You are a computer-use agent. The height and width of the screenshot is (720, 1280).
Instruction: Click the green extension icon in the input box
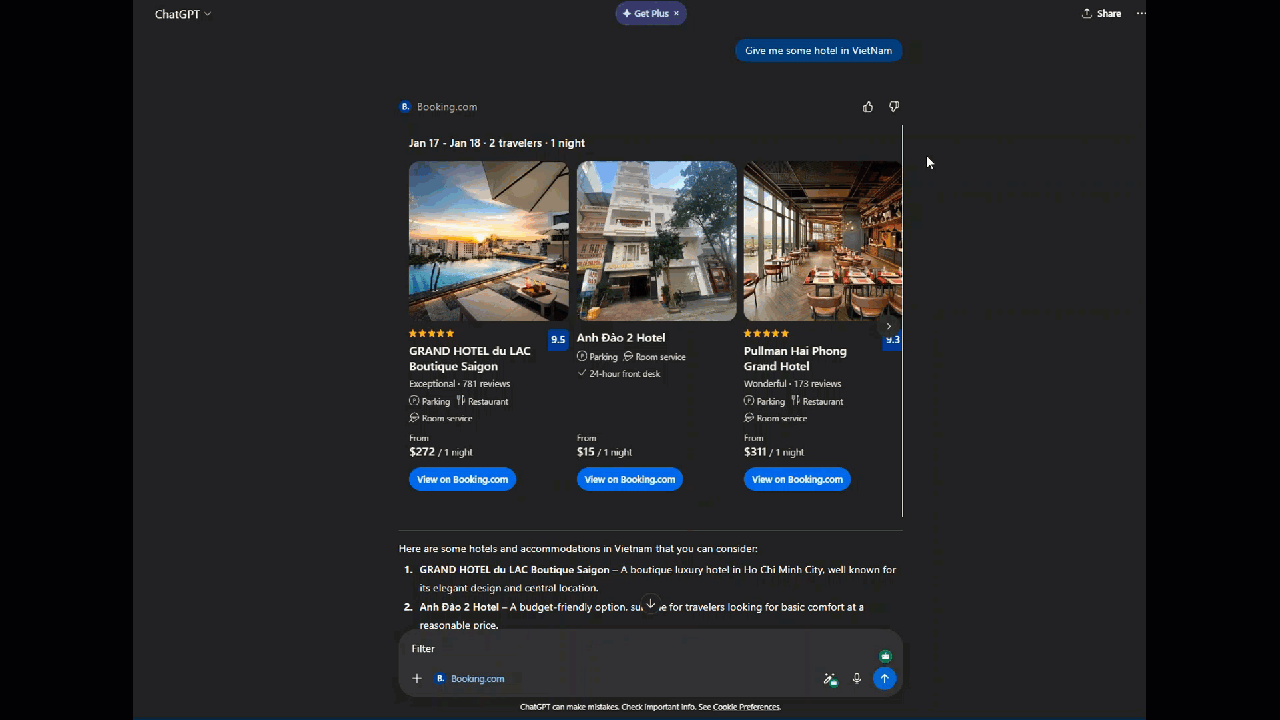click(x=885, y=656)
